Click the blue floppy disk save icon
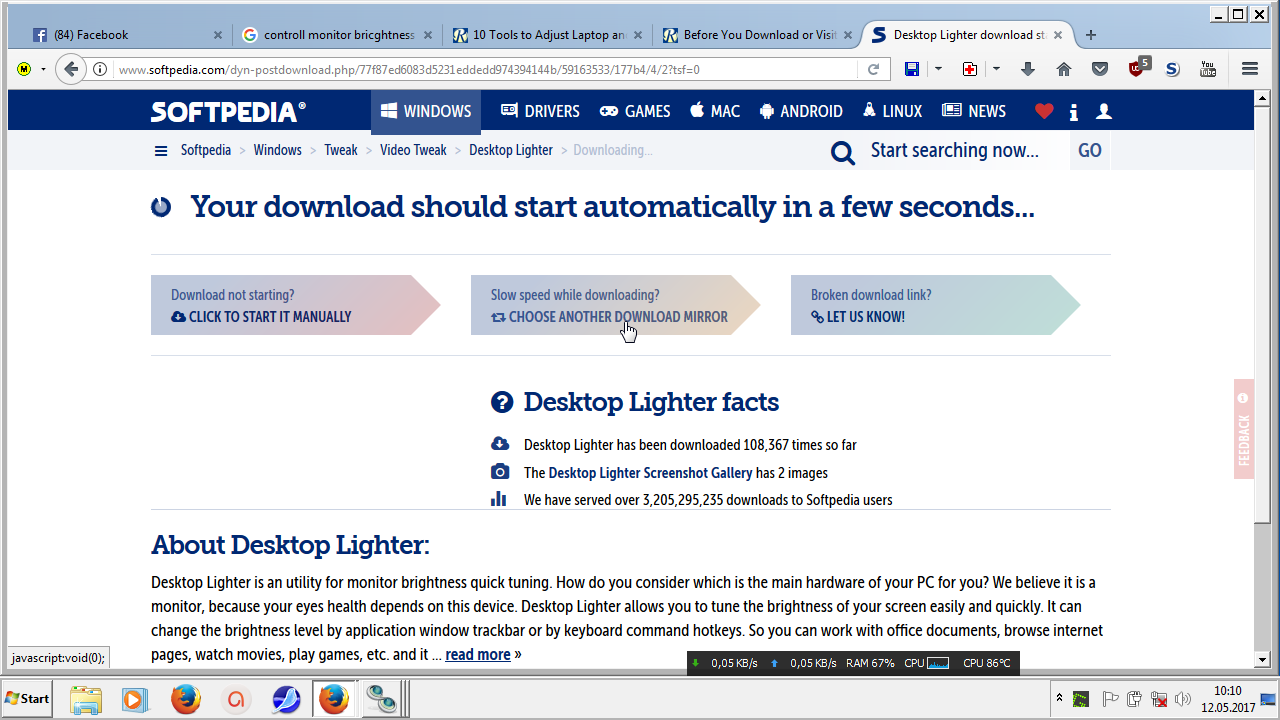Screen dimensions: 1280x720 pyautogui.click(x=912, y=69)
